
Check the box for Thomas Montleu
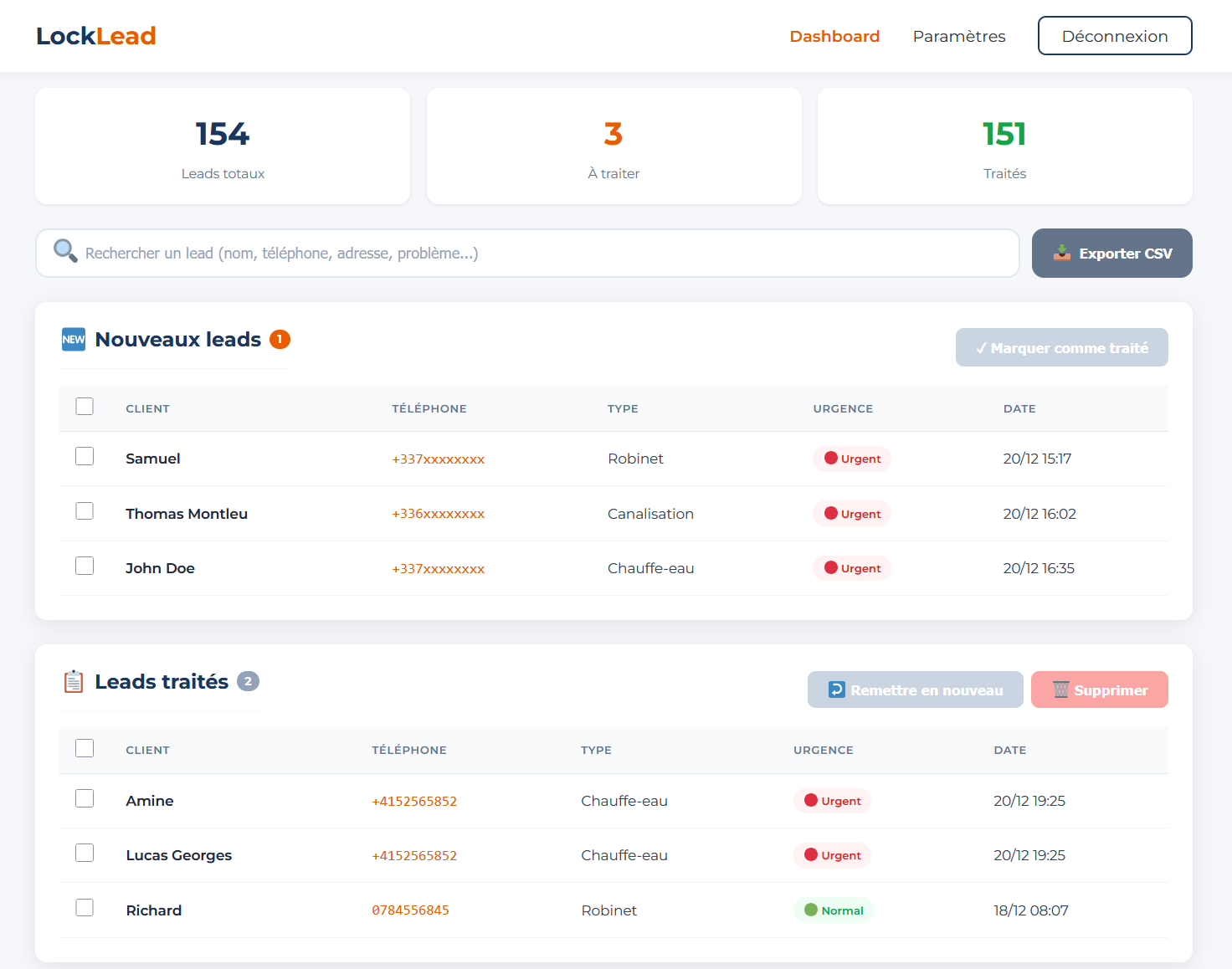coord(85,510)
